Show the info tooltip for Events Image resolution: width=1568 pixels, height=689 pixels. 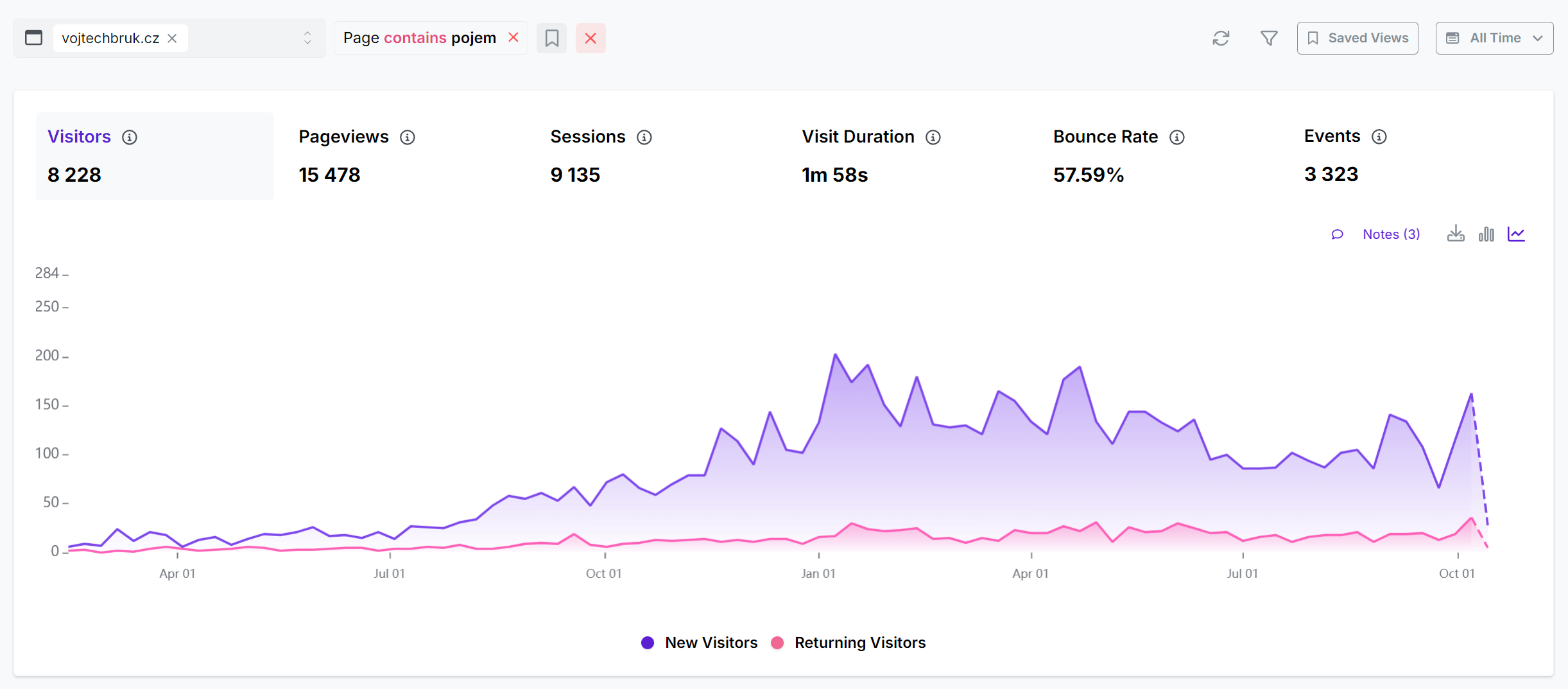(x=1379, y=137)
